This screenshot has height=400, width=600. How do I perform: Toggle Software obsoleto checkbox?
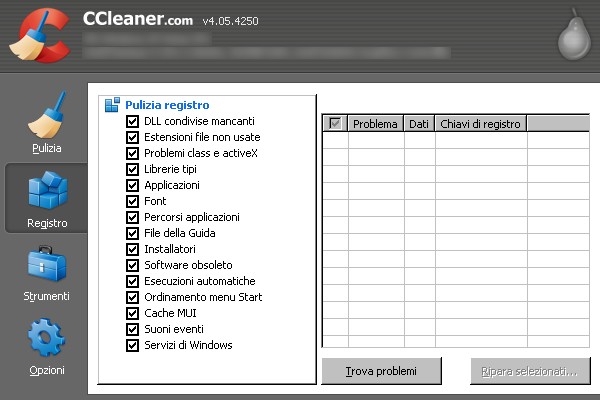click(x=132, y=265)
